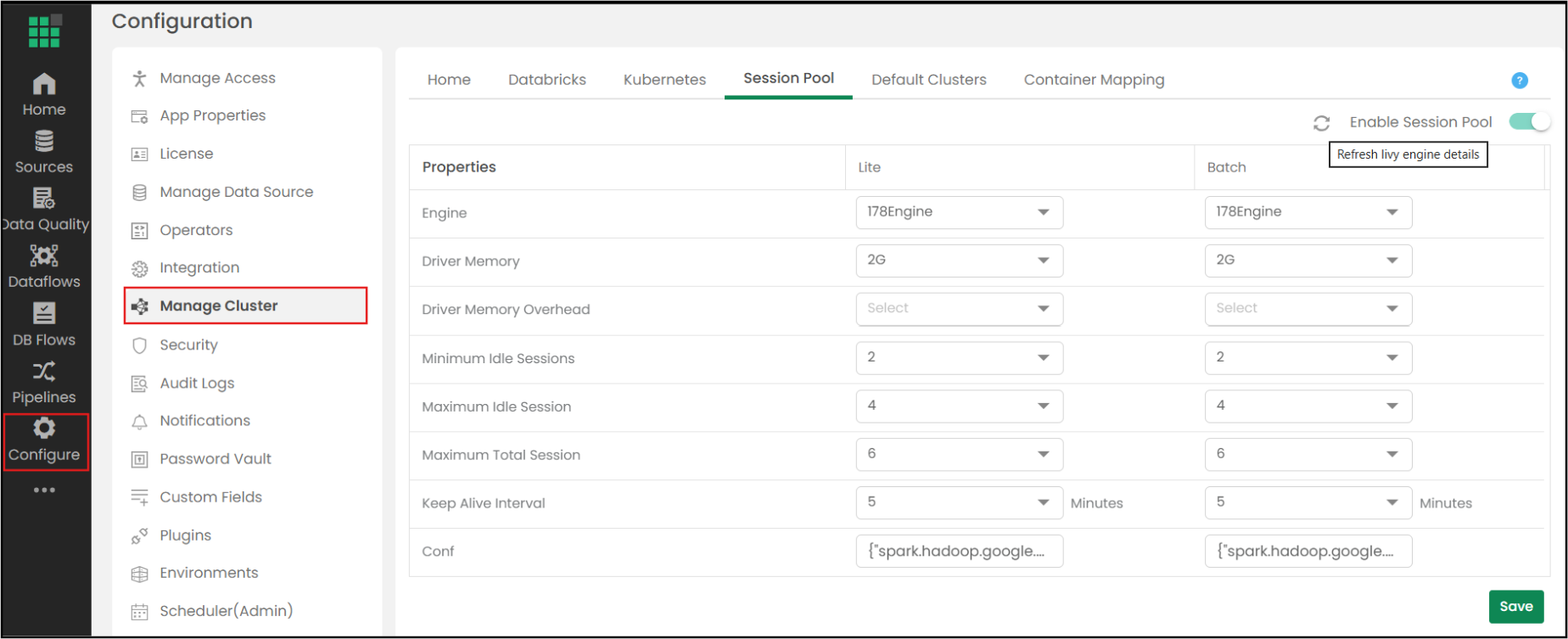
Task: Open the Batch Driver Memory dropdown
Action: point(1308,261)
